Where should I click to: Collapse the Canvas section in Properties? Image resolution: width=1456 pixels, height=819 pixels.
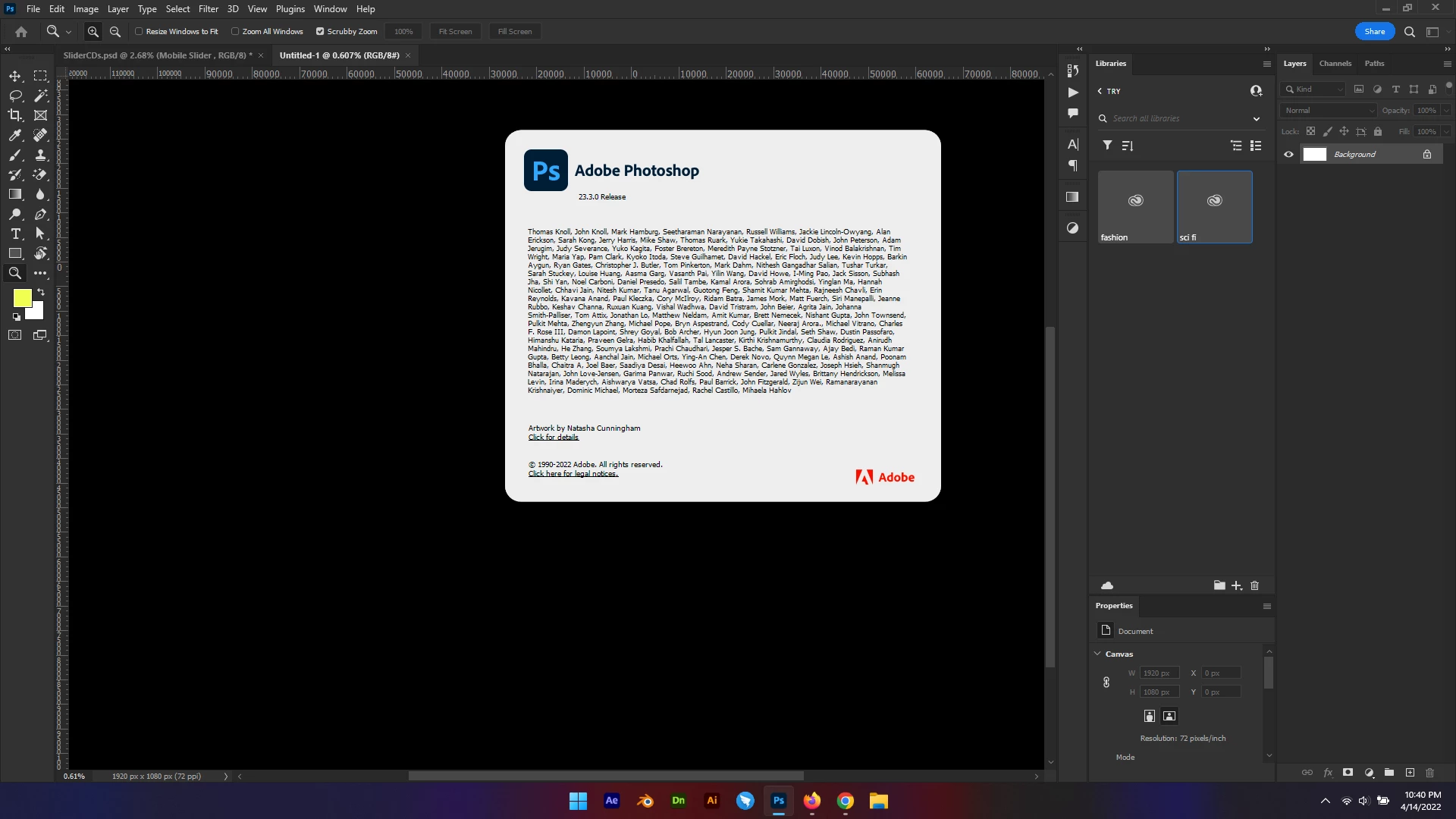click(1097, 654)
